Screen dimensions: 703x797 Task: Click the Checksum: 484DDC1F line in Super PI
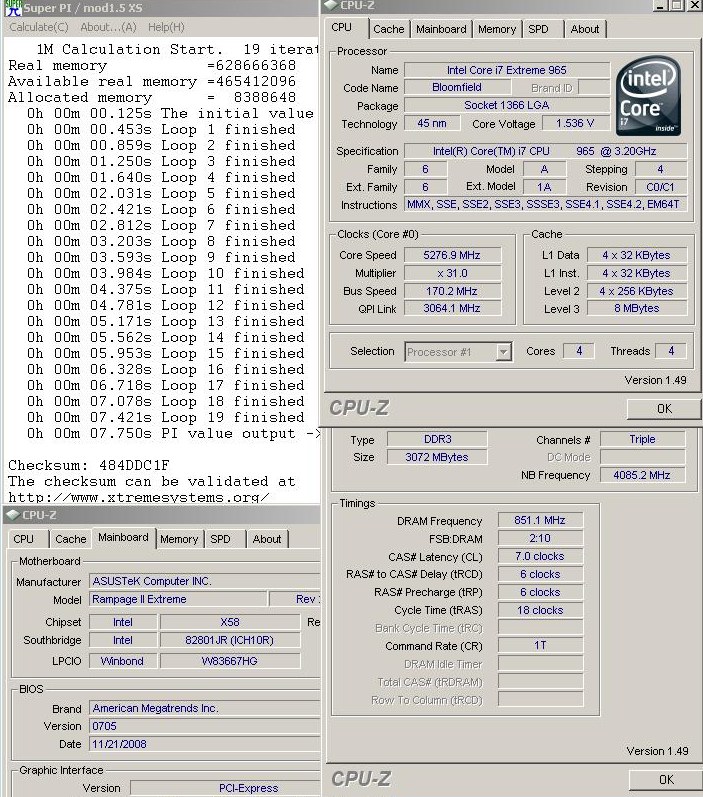tap(89, 465)
